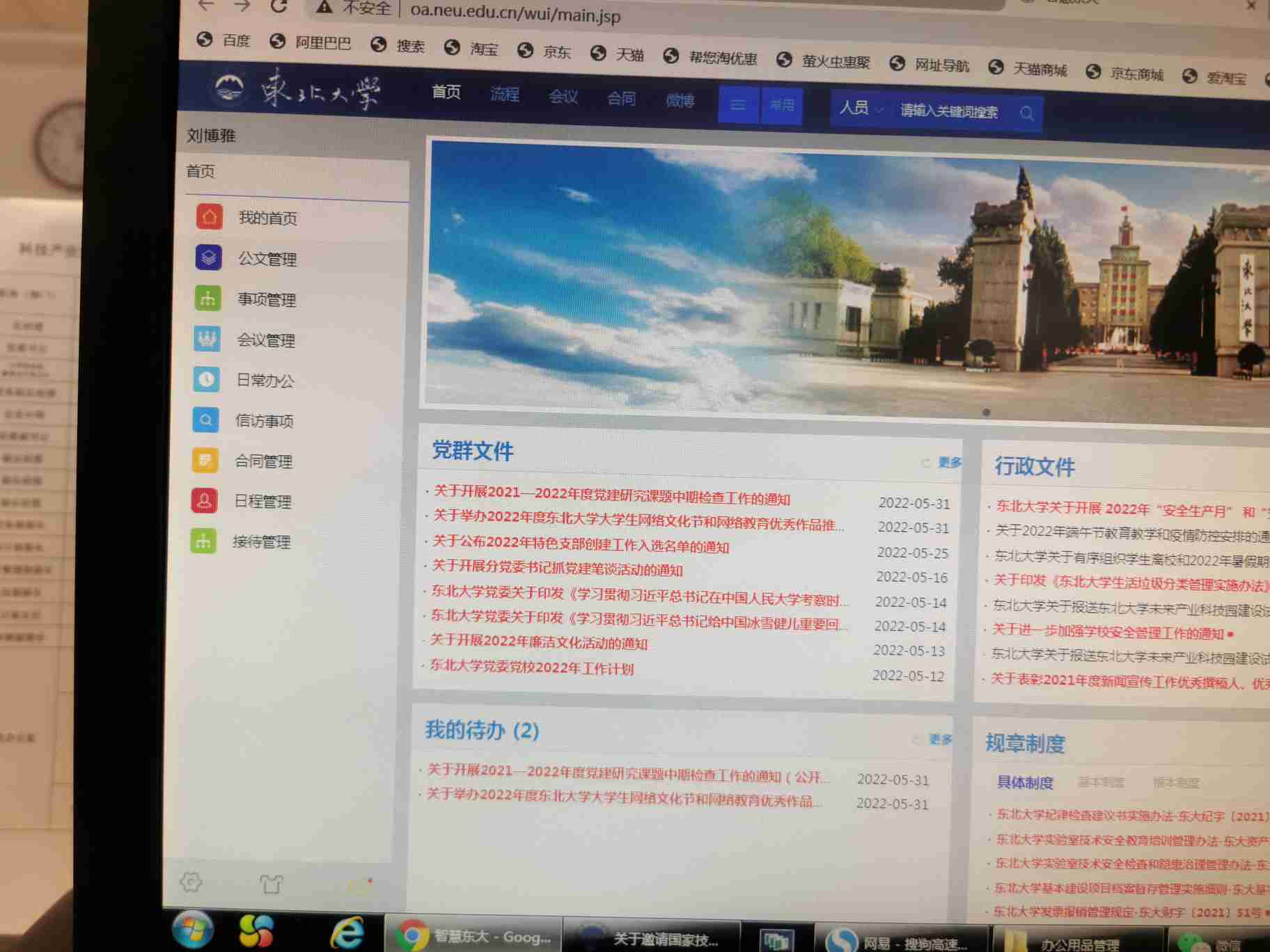Open 公文管理 purple layers icon
The image size is (1270, 952).
[208, 257]
